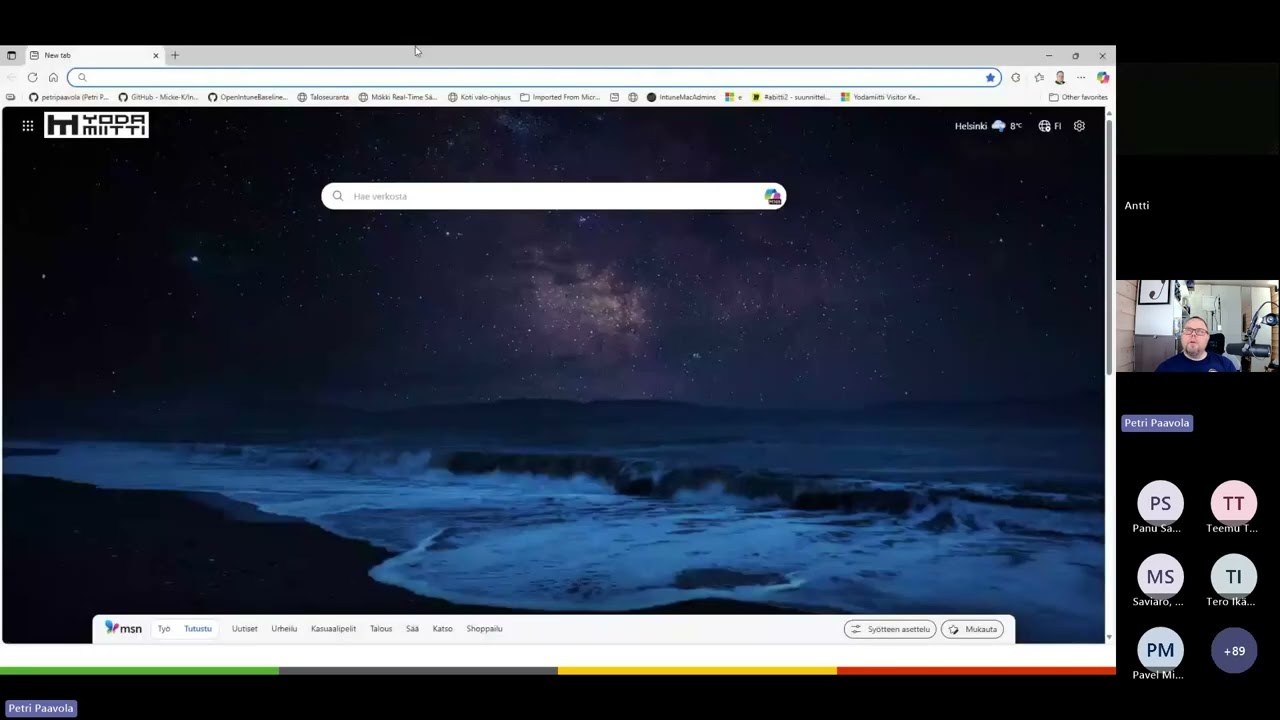The width and height of the screenshot is (1280, 720).
Task: Open Taloseuranta bookmark
Action: pos(323,97)
